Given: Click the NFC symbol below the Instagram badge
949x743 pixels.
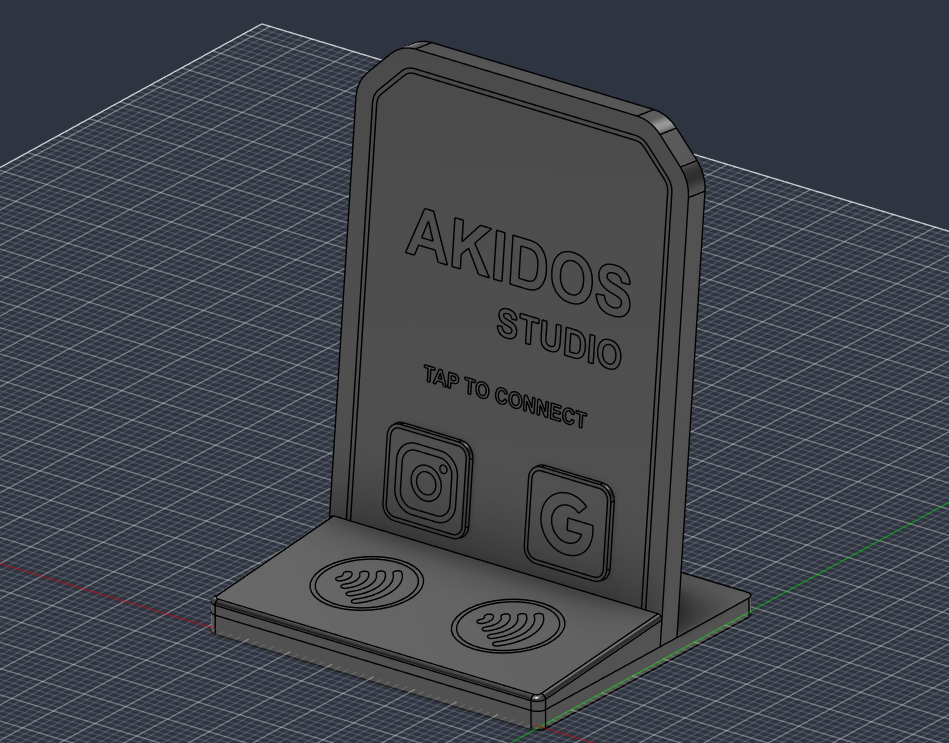Looking at the screenshot, I should (367, 584).
